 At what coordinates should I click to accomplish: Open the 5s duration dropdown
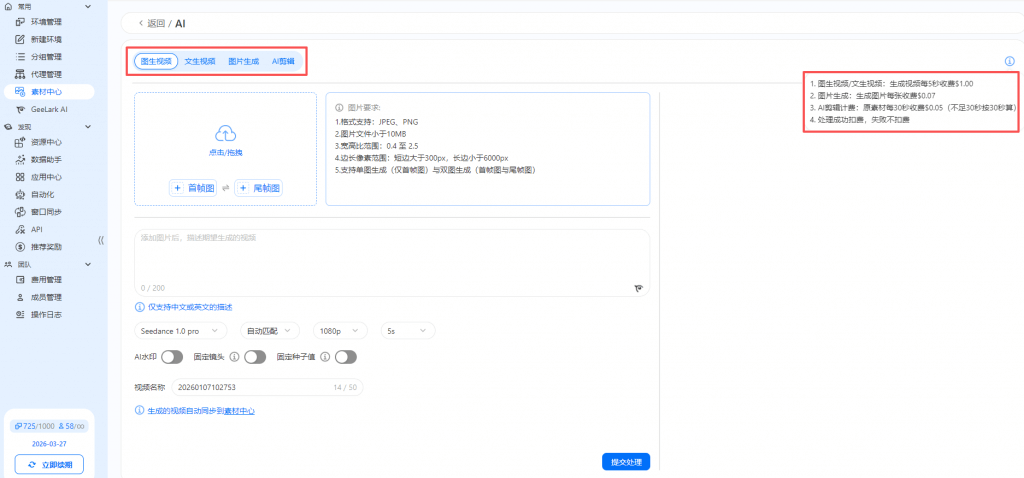click(407, 330)
